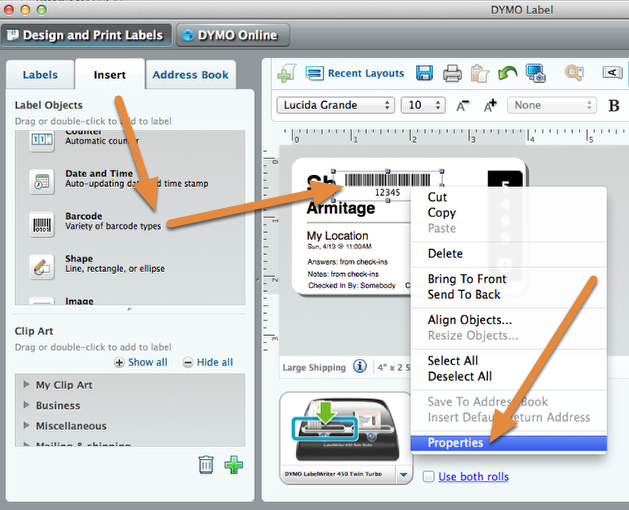Open the printer selection dropdown arrow
Image resolution: width=629 pixels, height=510 pixels.
(x=404, y=475)
